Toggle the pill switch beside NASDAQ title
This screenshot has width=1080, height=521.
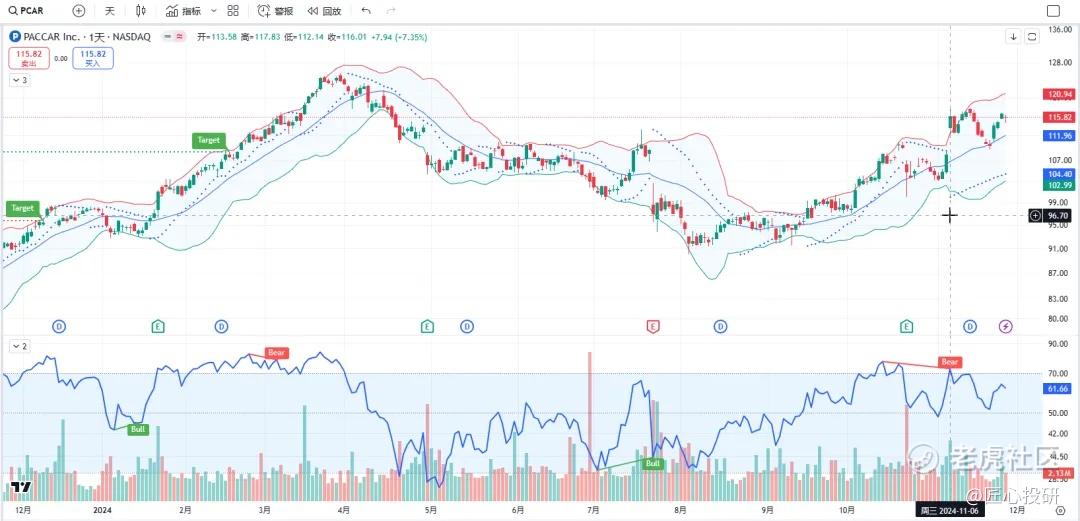tap(174, 37)
